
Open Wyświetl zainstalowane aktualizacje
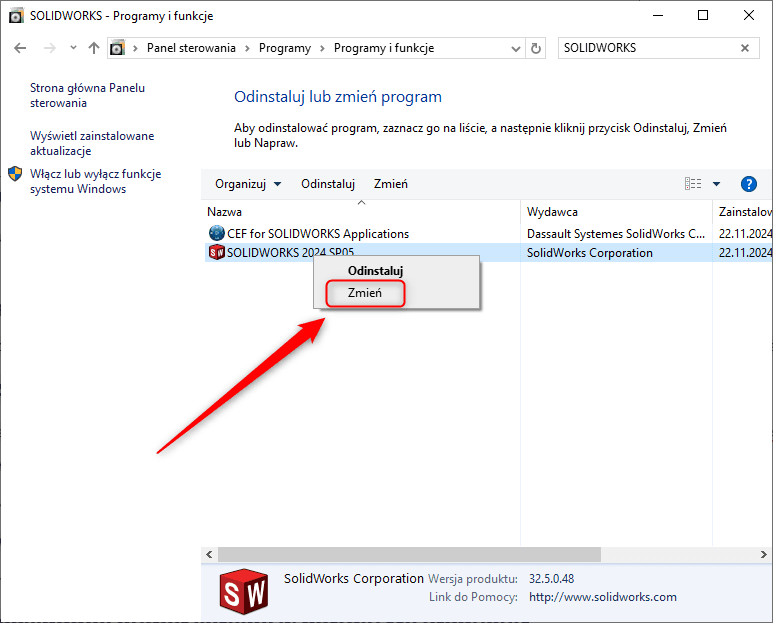92,143
